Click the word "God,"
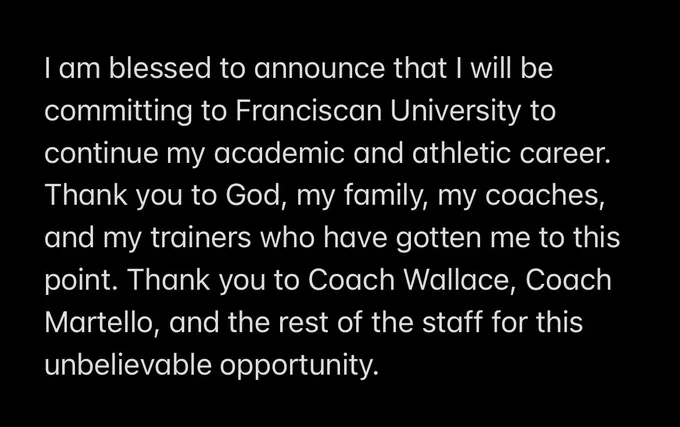The height and width of the screenshot is (427, 680). click(x=256, y=196)
